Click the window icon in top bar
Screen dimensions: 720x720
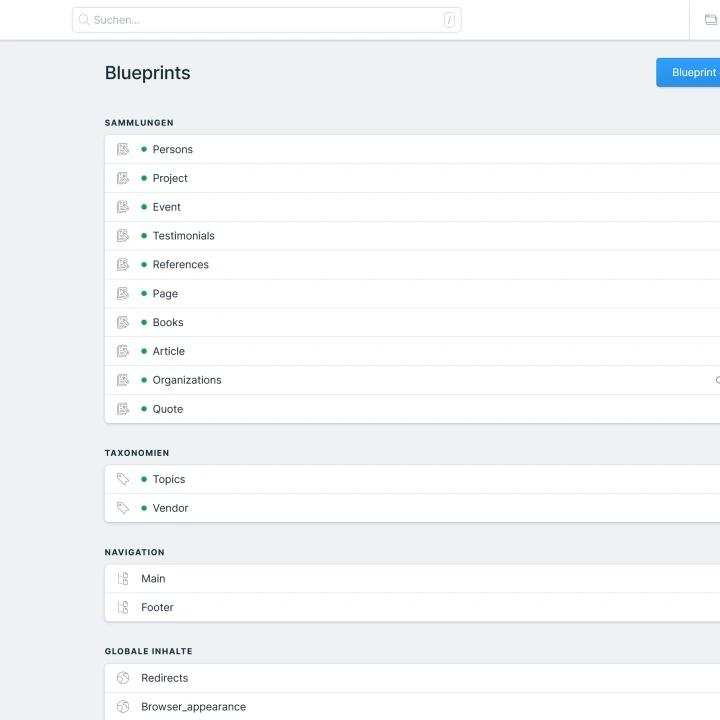point(710,19)
